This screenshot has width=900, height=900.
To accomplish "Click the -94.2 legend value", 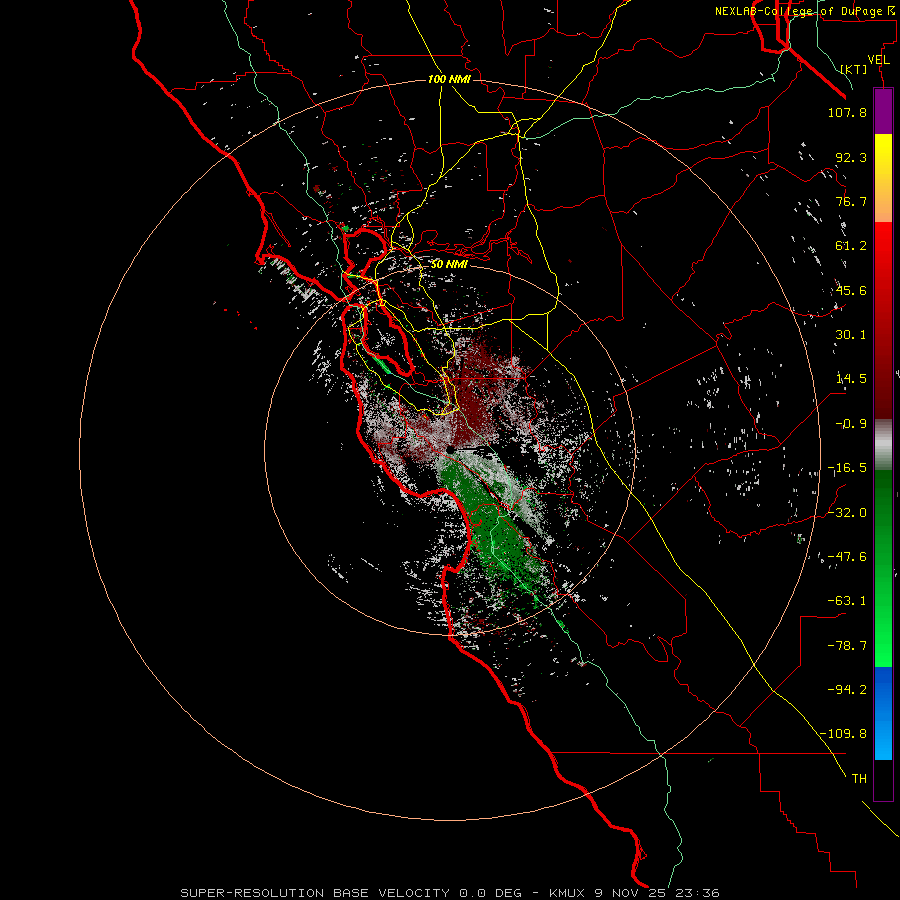I will click(x=847, y=689).
